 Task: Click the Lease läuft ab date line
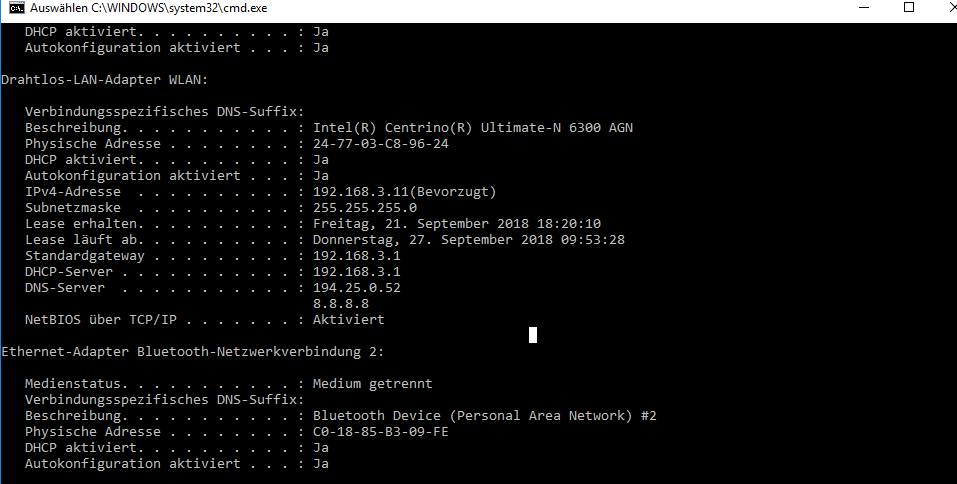tap(325, 239)
